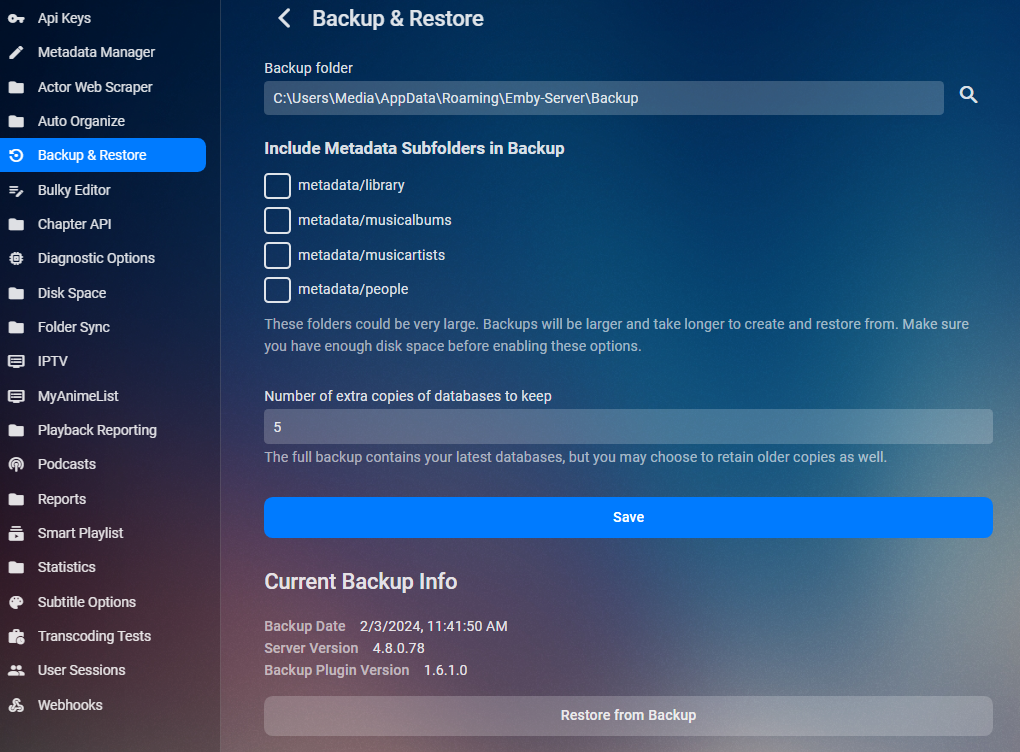Enable metadata/library subfolder checkbox
Image resolution: width=1020 pixels, height=752 pixels.
point(277,185)
